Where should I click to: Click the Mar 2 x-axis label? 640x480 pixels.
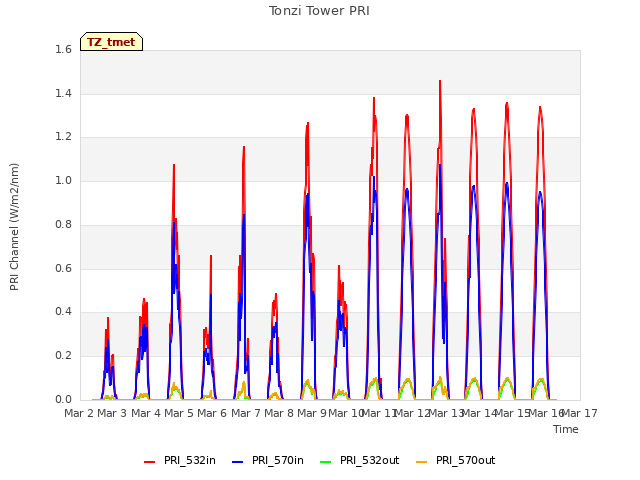tap(79, 413)
